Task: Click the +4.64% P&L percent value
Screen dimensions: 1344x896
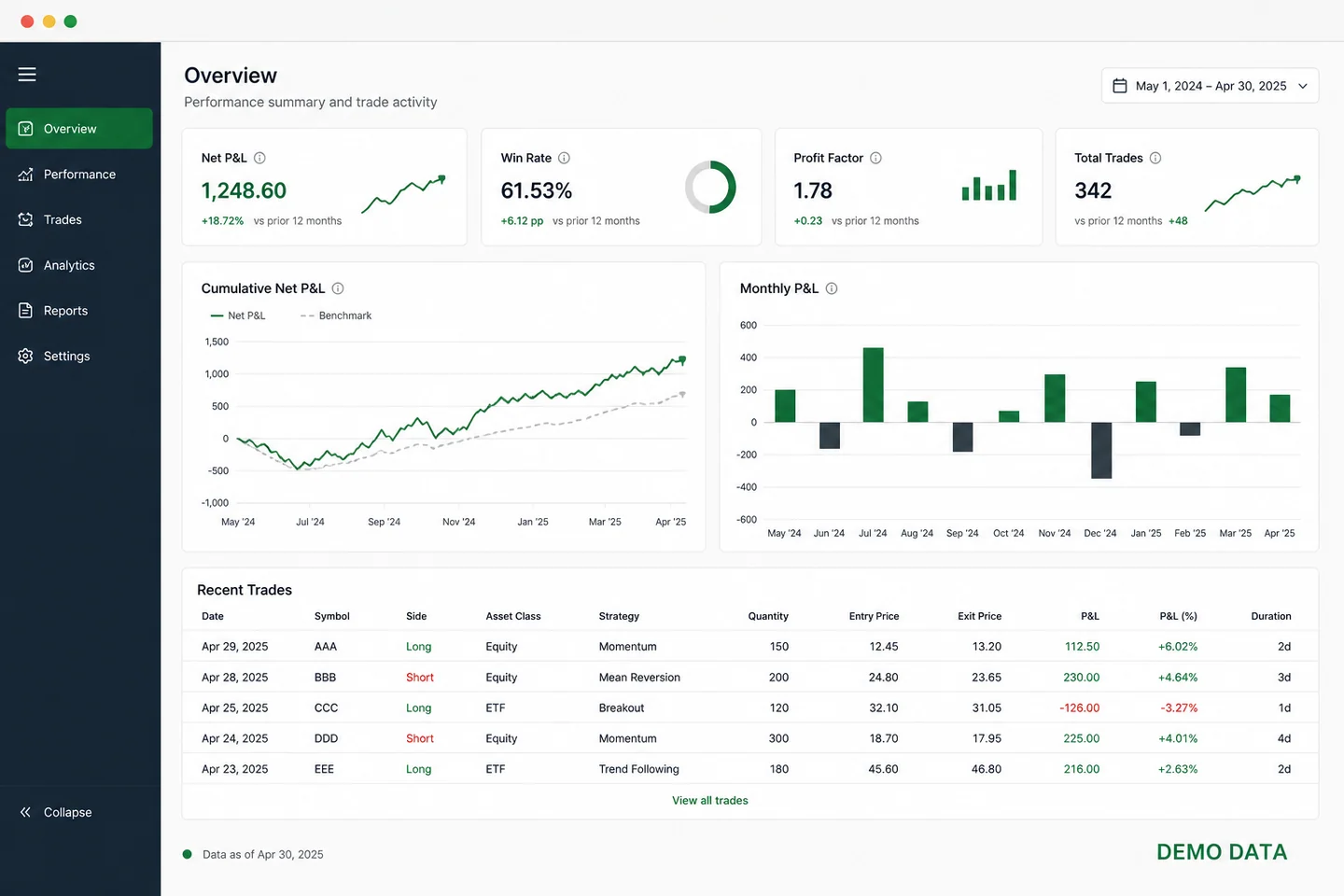Action: click(x=1178, y=678)
